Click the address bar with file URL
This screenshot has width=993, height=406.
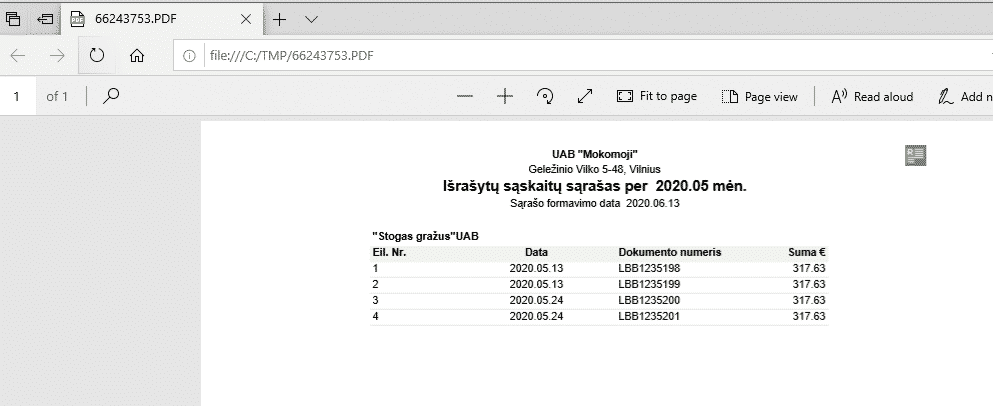click(x=500, y=55)
